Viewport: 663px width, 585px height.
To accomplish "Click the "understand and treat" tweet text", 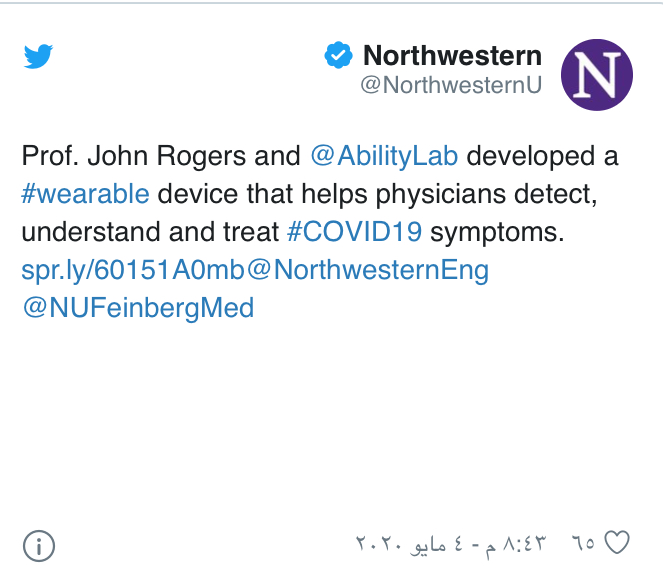I will tap(150, 232).
